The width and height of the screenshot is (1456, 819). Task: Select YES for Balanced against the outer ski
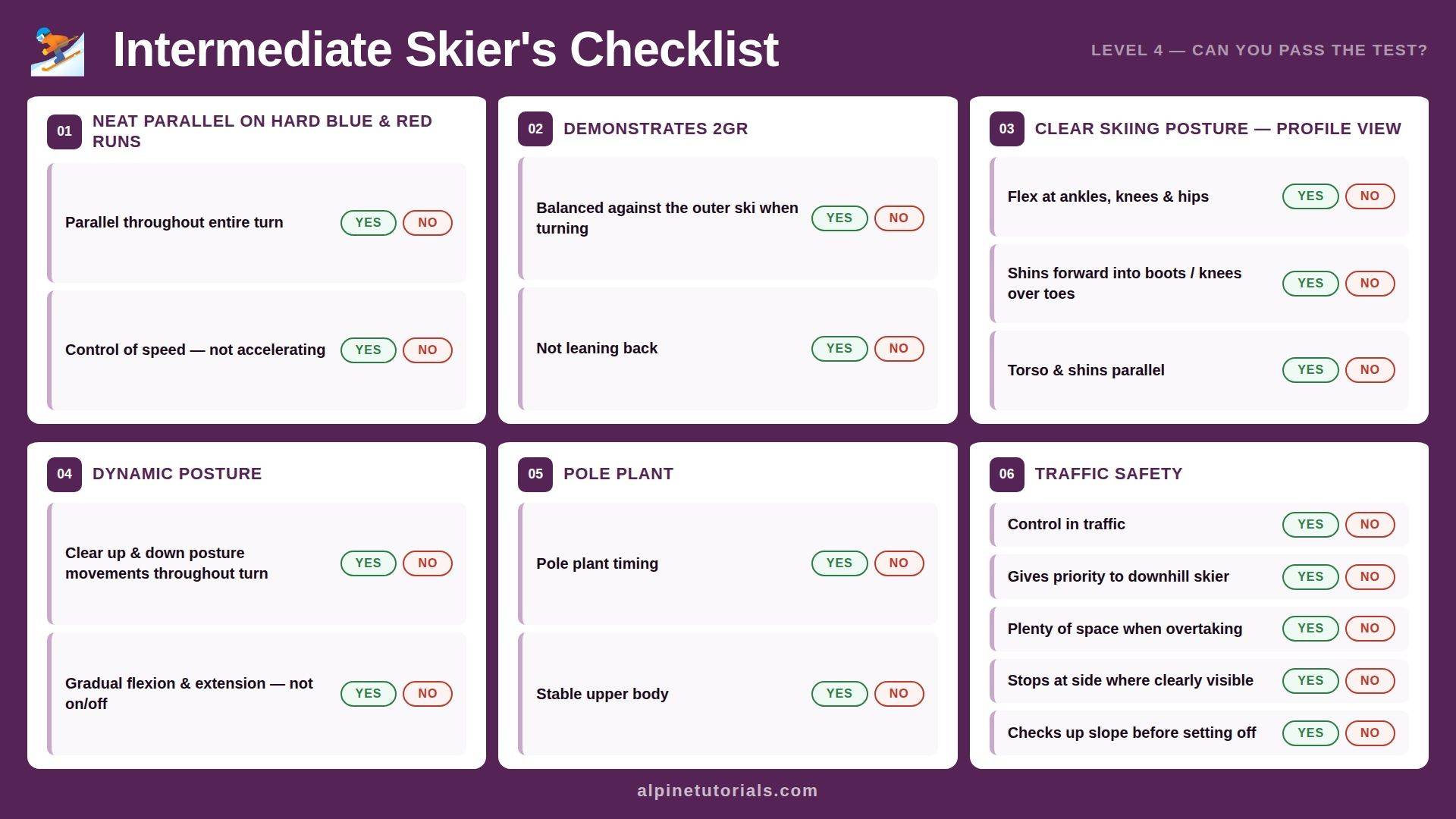point(839,218)
